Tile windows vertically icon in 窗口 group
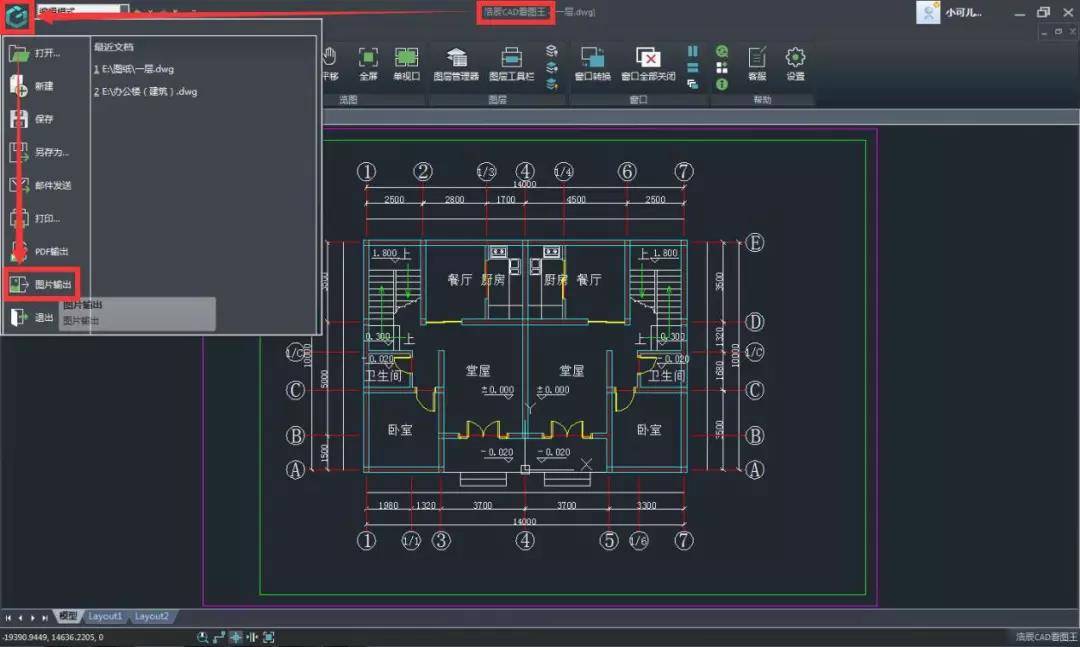Viewport: 1080px width, 647px height. [x=693, y=51]
